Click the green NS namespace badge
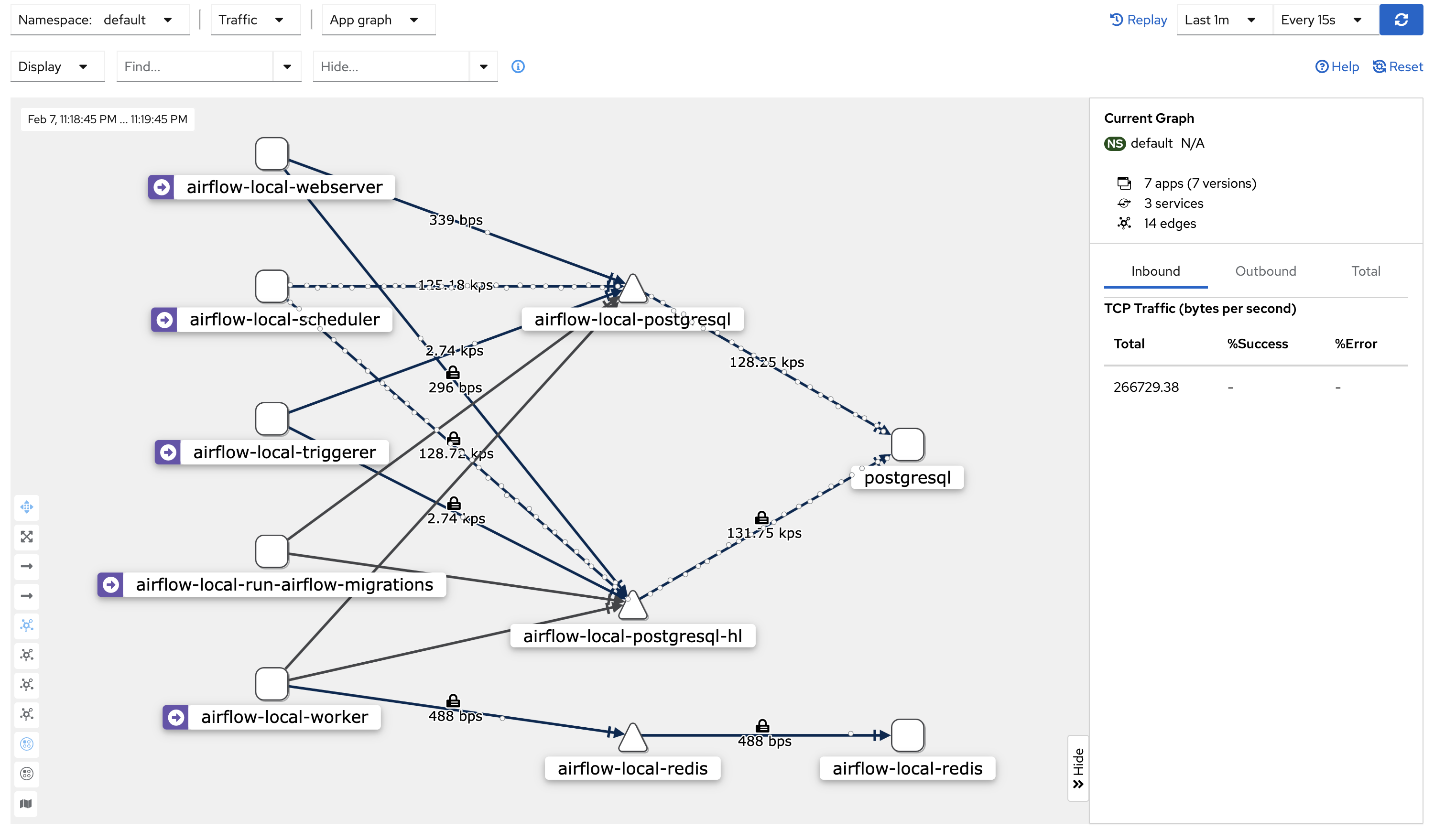1434x840 pixels. coord(1114,143)
